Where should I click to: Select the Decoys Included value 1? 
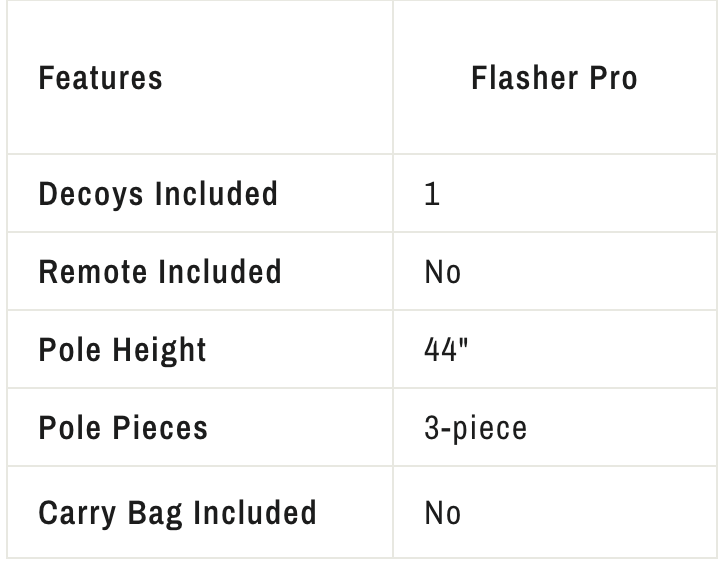click(432, 194)
